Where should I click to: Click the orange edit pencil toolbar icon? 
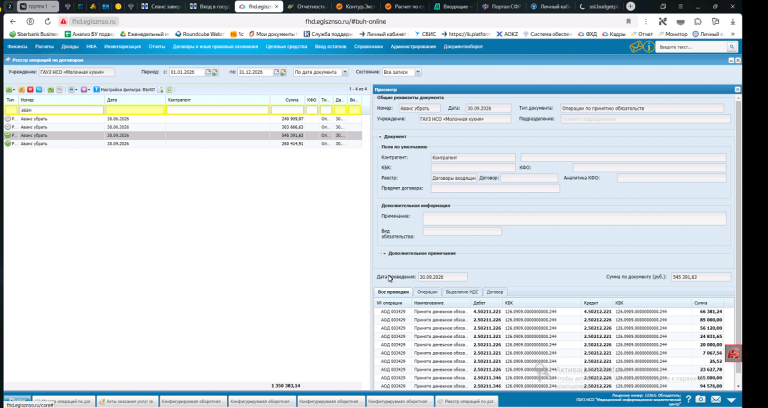tap(22, 90)
